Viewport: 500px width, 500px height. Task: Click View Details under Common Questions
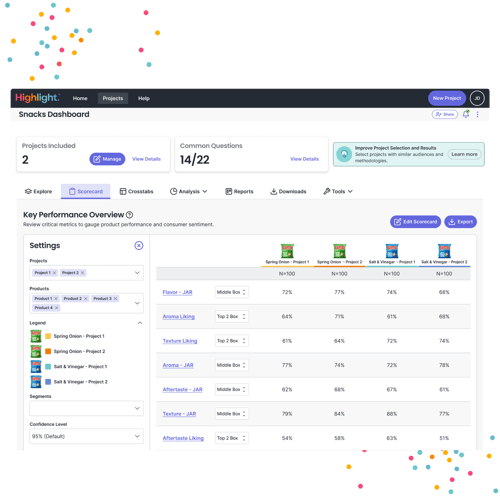coord(304,159)
